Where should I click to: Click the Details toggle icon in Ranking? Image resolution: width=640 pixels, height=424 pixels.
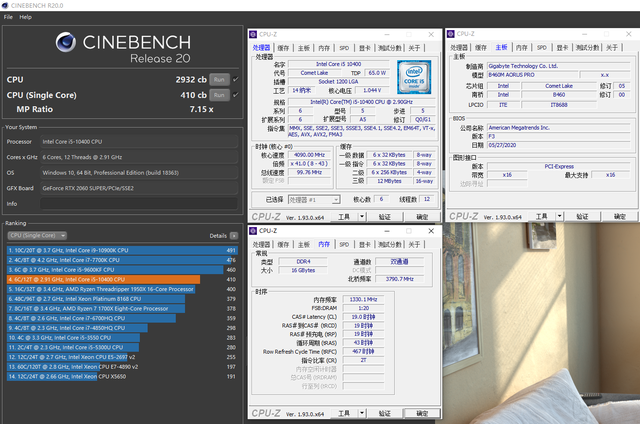click(234, 236)
